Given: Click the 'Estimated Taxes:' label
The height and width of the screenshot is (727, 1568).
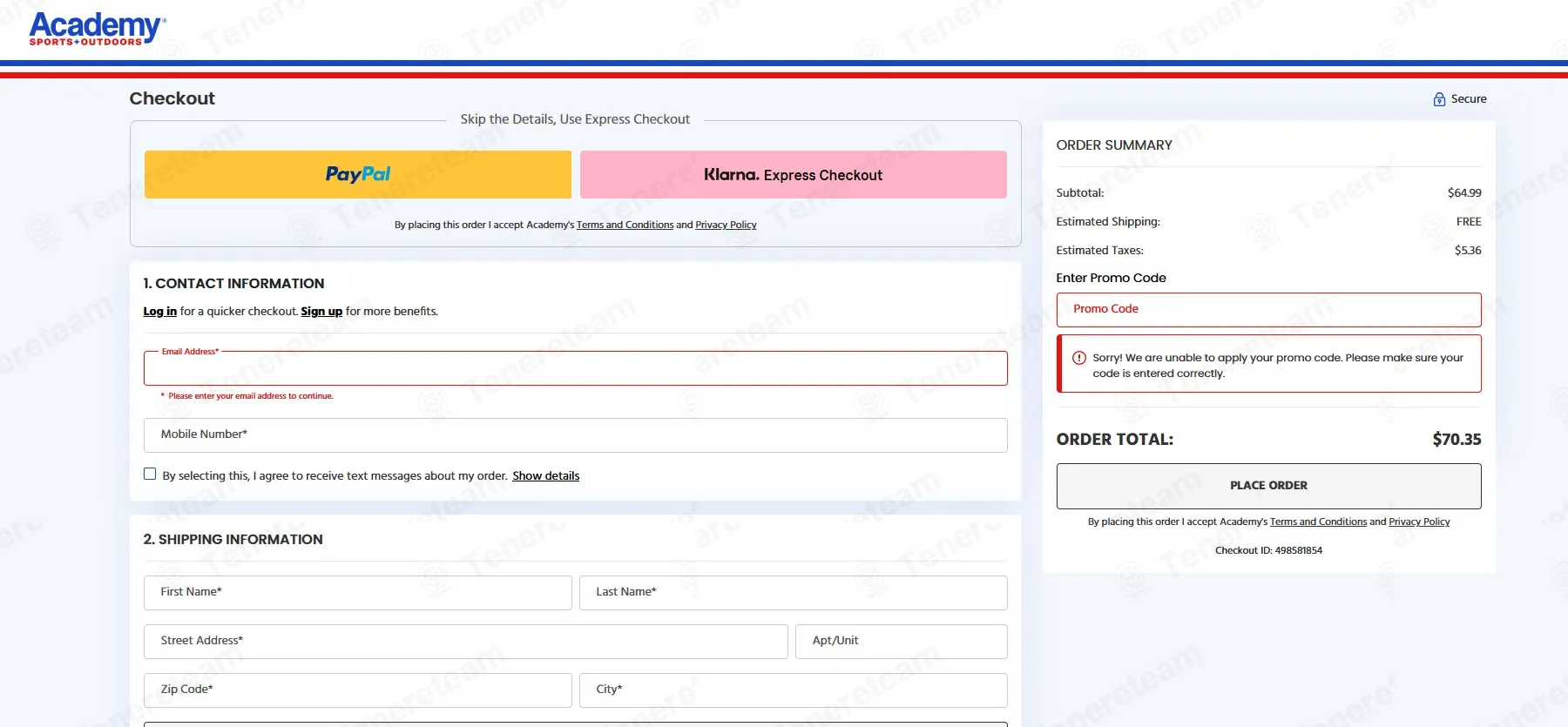Looking at the screenshot, I should 1100,251.
